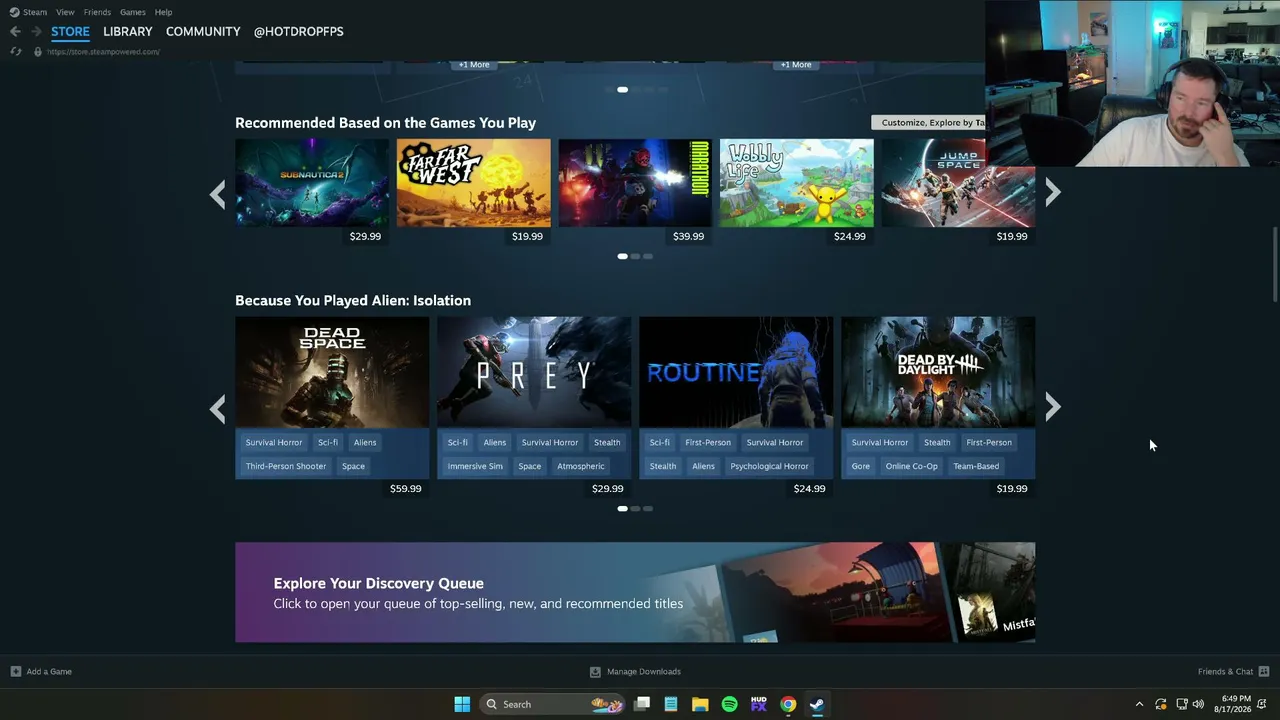
Task: Open the volume control in system tray
Action: tap(1198, 704)
